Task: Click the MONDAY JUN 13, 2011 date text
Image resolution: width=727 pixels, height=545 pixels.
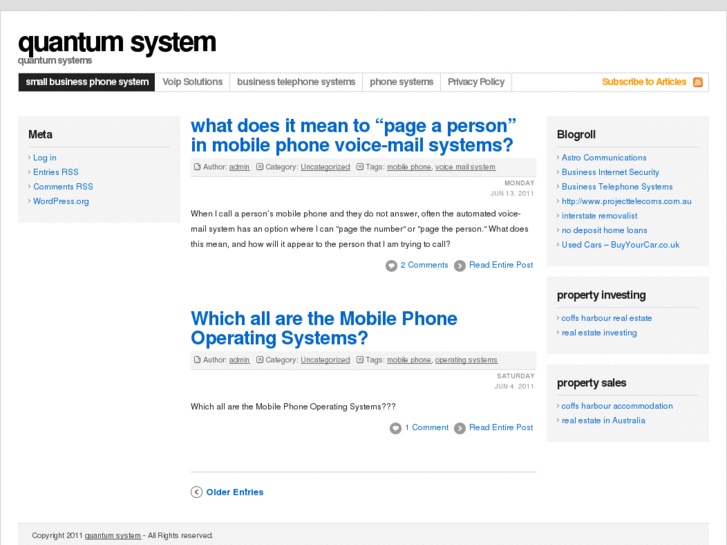Action: click(512, 188)
